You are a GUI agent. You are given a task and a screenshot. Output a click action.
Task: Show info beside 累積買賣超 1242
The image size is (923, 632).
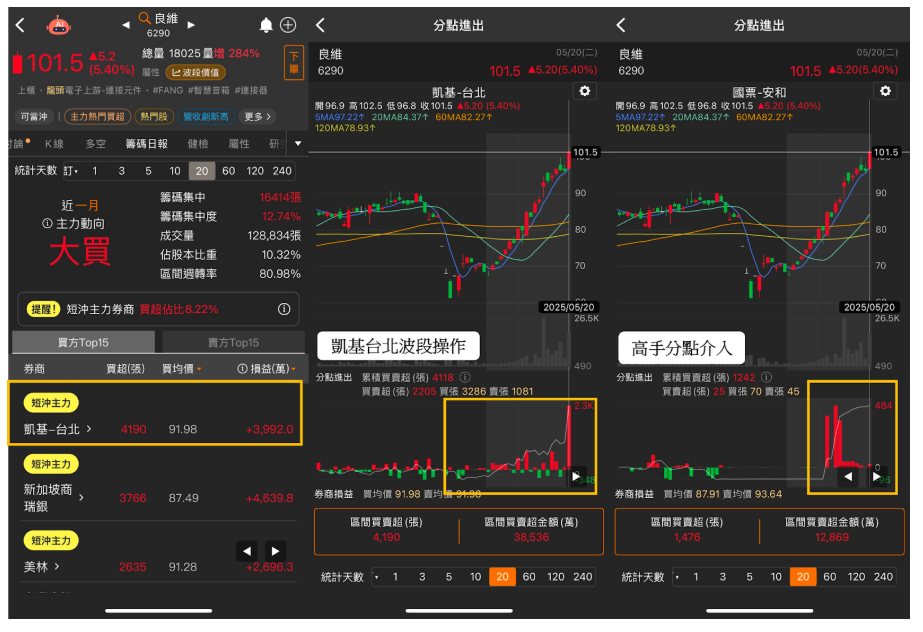click(766, 377)
